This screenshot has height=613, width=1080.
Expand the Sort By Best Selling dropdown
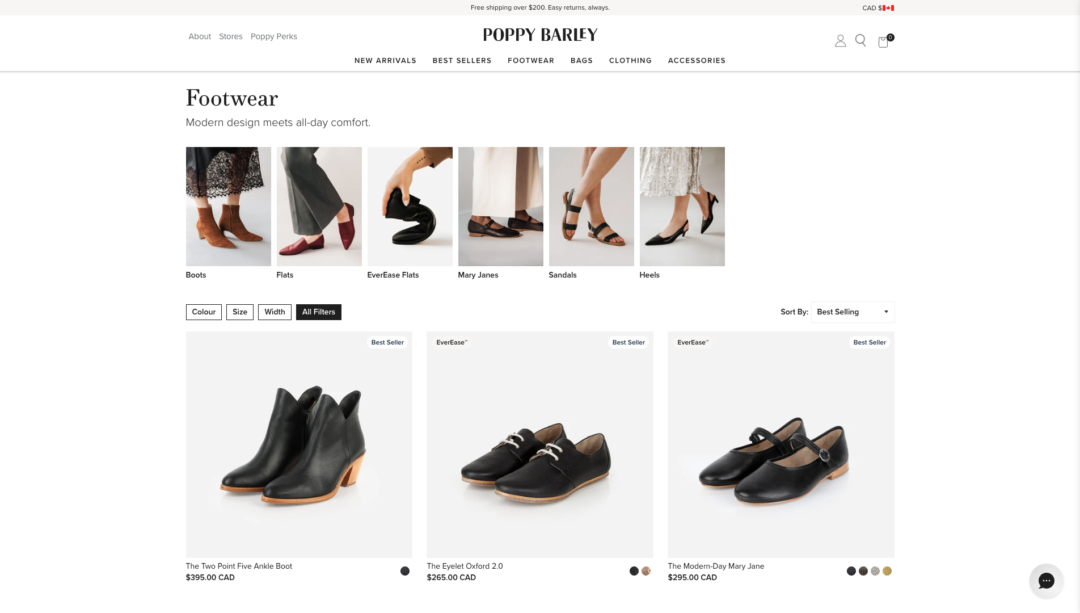coord(852,312)
